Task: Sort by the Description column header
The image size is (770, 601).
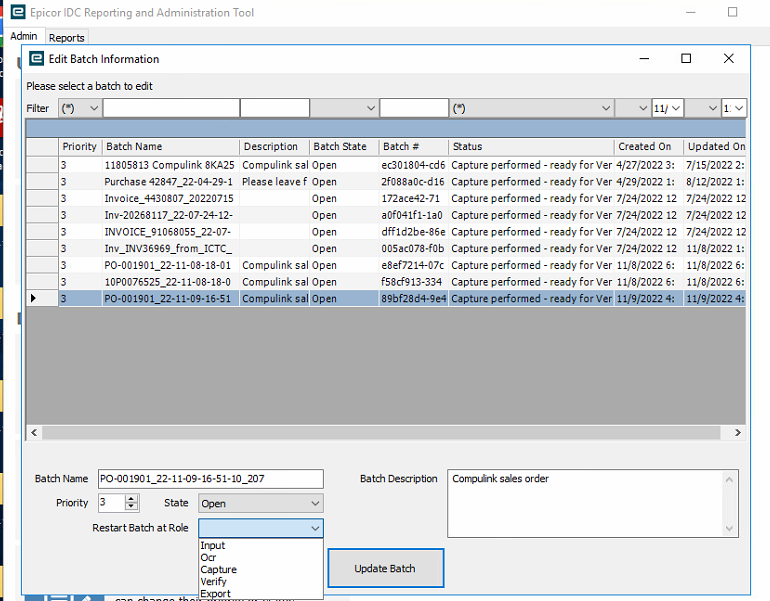Action: [275, 146]
